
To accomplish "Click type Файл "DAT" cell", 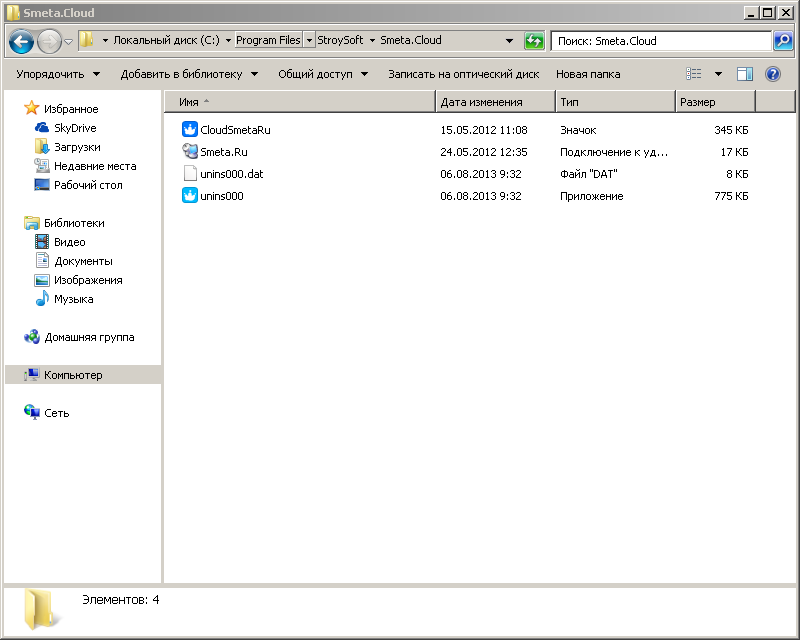I will point(588,174).
